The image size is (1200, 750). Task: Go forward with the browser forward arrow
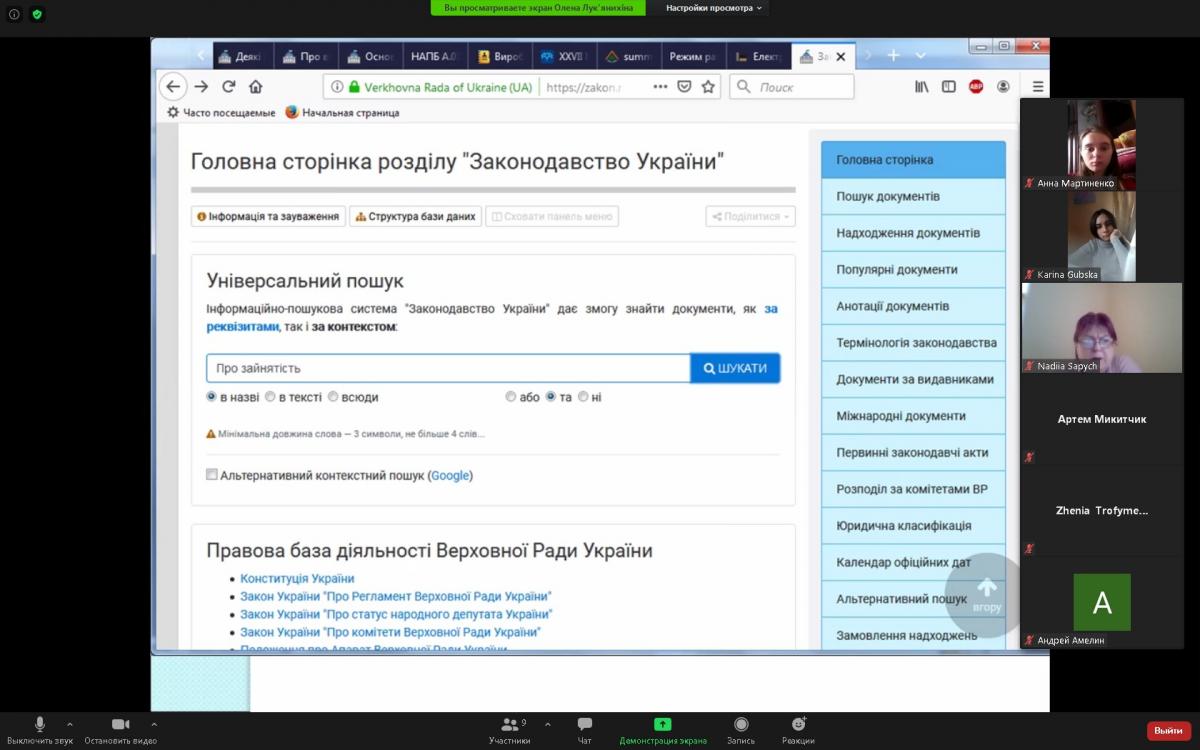(201, 86)
